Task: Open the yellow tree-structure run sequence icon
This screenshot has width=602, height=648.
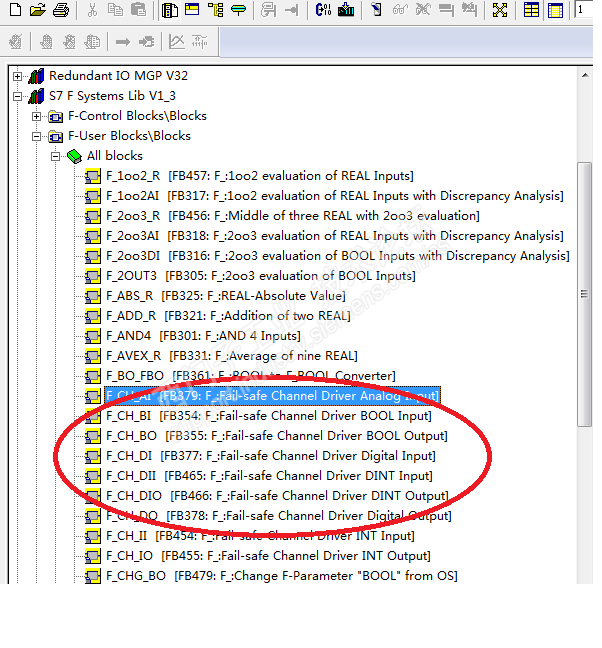Action: click(216, 9)
